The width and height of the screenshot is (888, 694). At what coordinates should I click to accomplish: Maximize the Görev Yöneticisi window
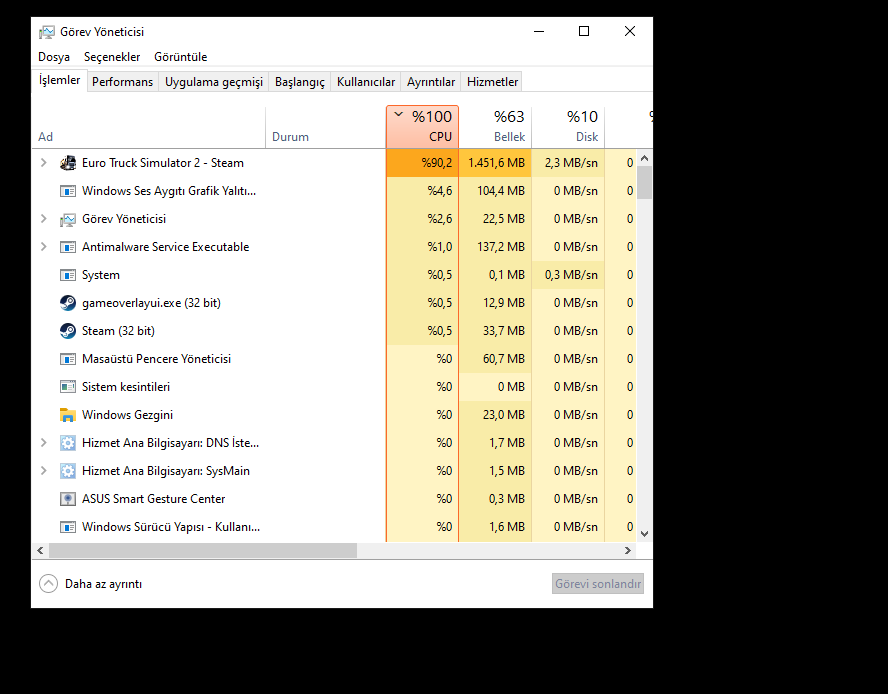point(584,31)
